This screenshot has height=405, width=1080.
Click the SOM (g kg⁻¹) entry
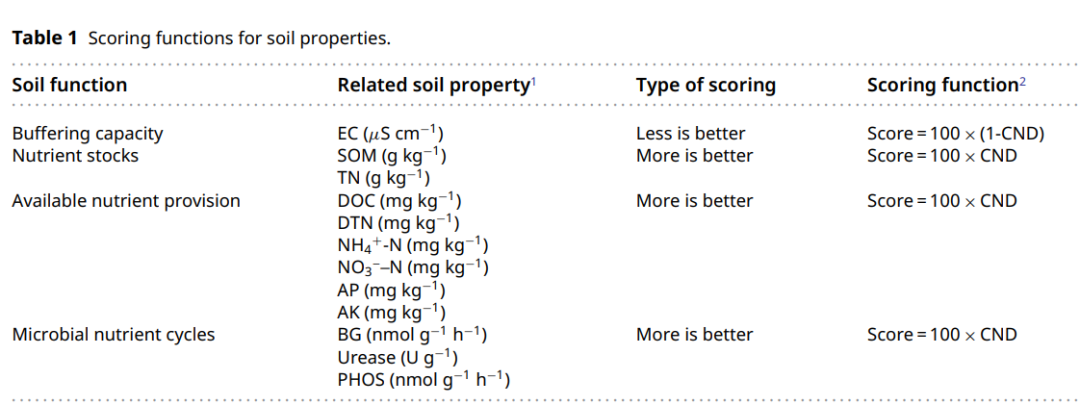392,156
